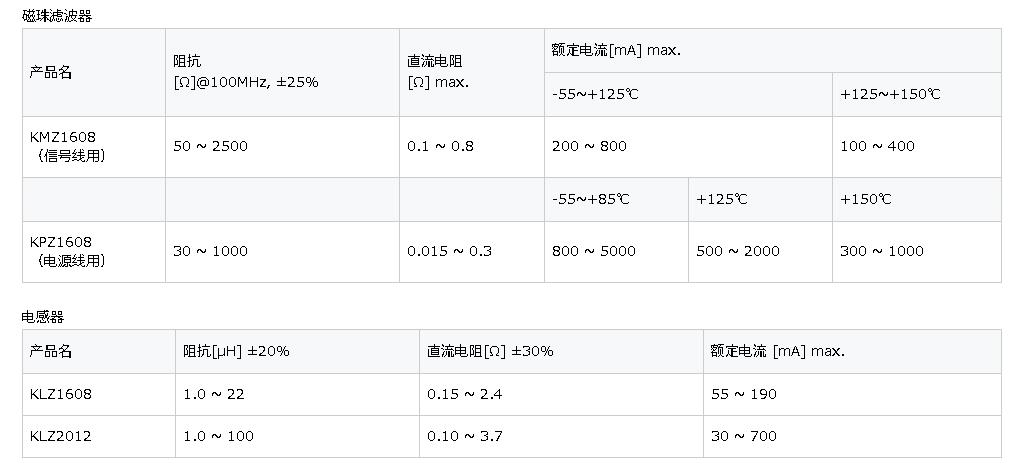Click the -55~+85℃ temperature sub-header
The image size is (1018, 468).
coord(591,199)
